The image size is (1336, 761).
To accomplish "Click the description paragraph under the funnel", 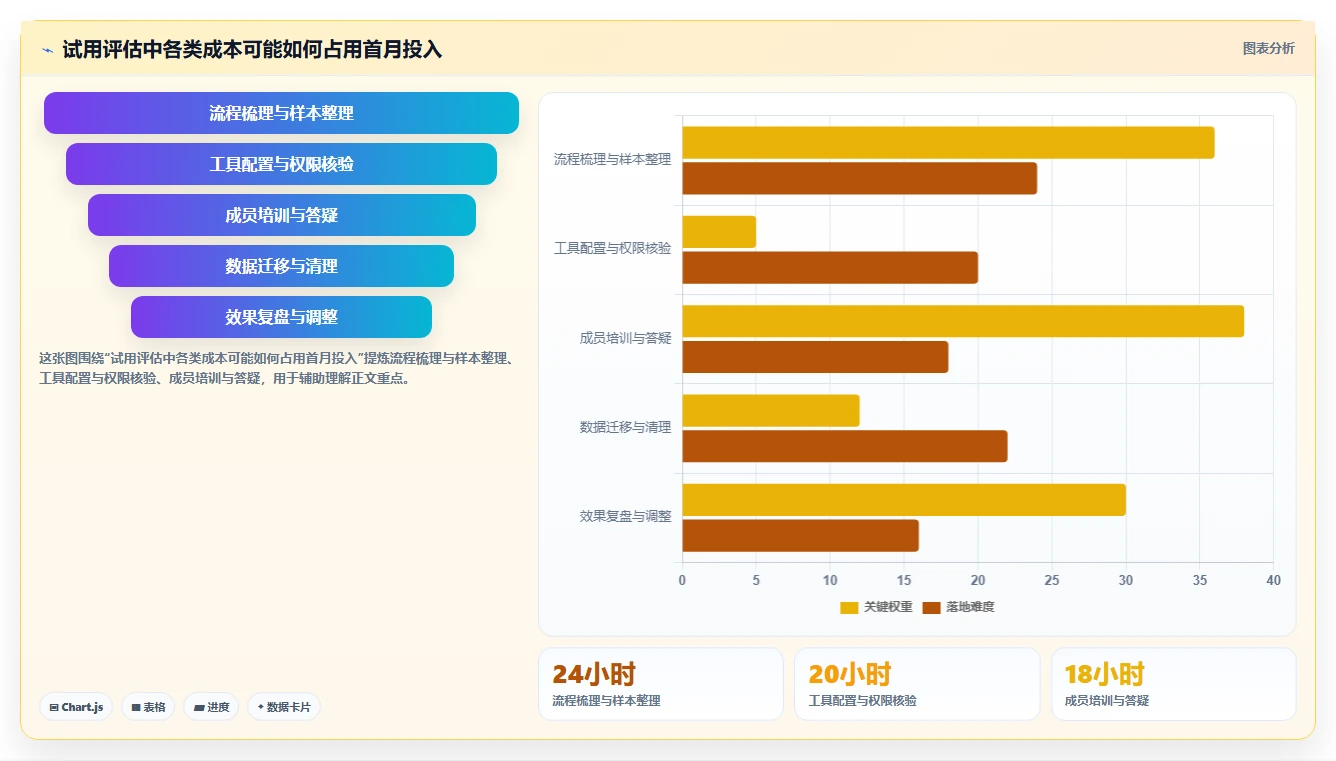I will pos(278,368).
